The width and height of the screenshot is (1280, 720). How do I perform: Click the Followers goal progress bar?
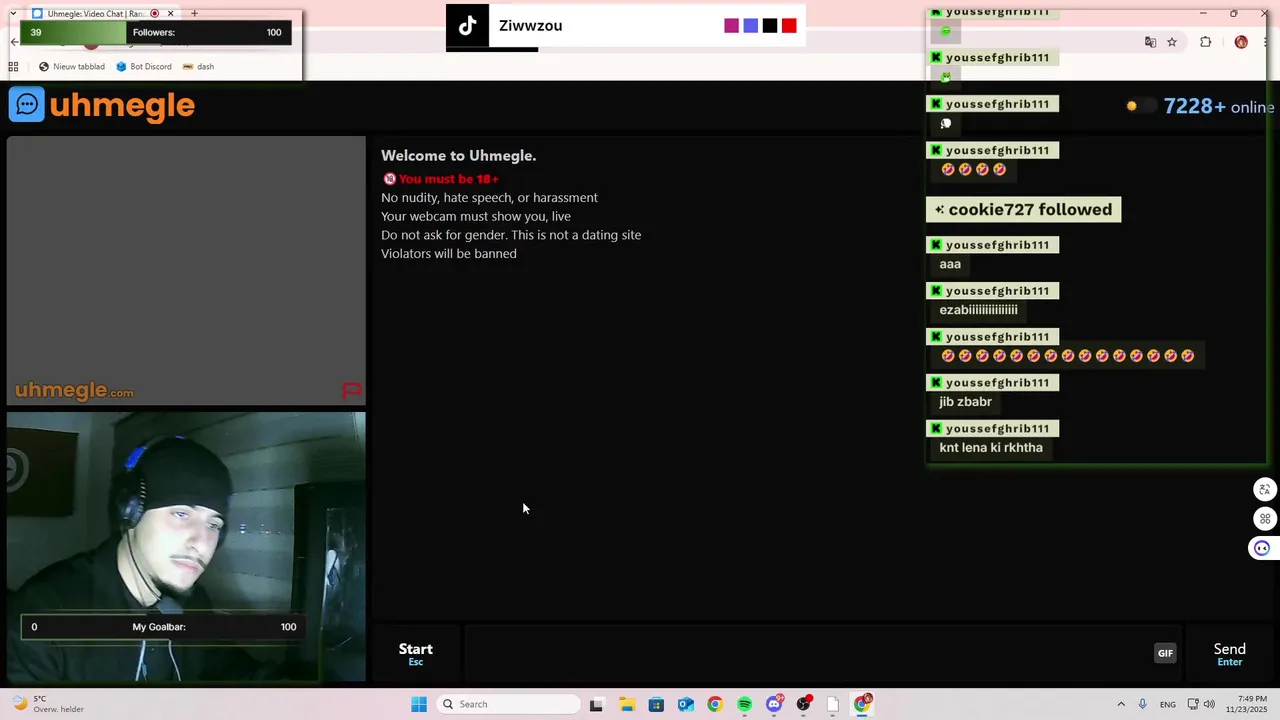[156, 33]
